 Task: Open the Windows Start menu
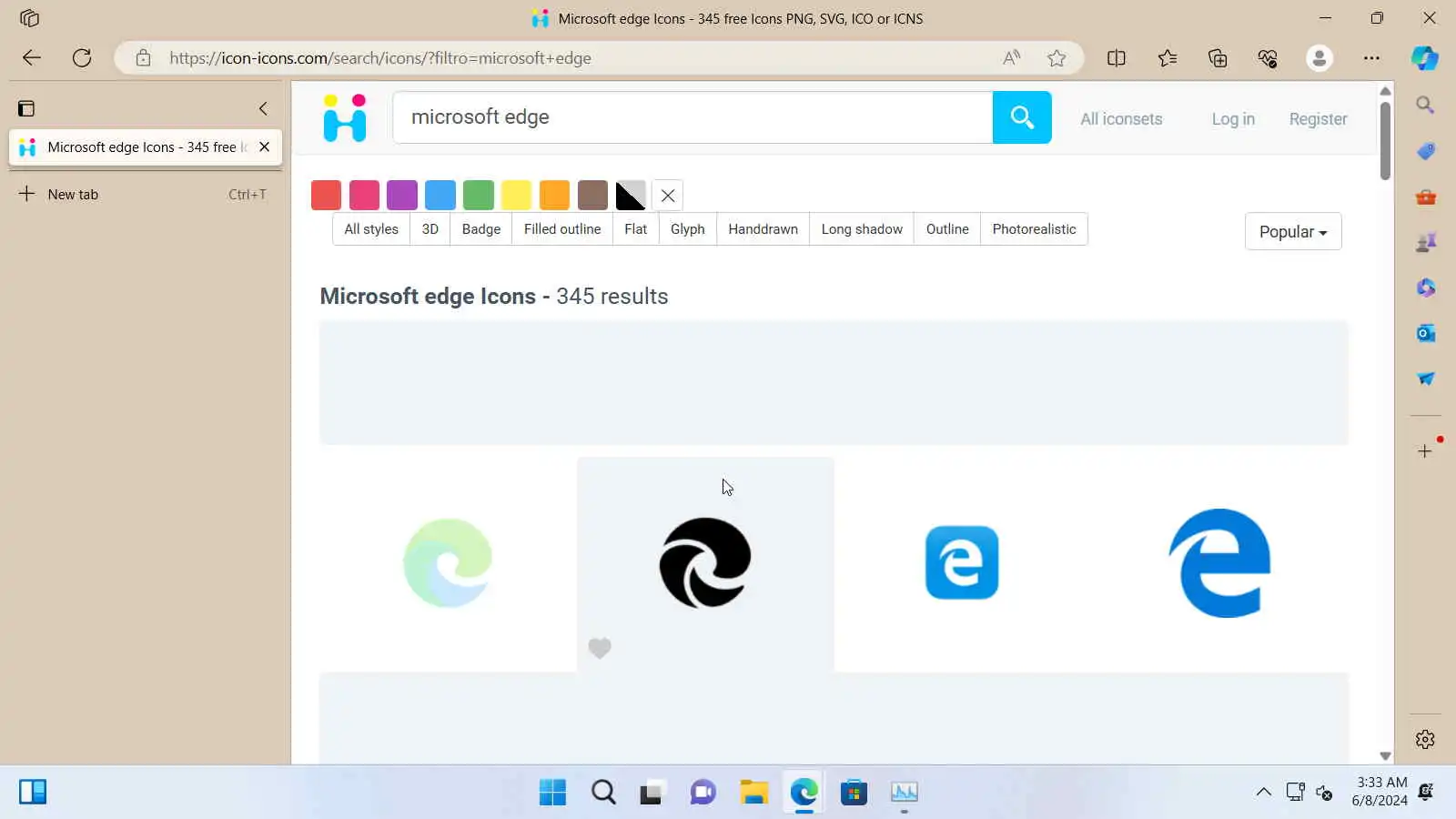coord(552,793)
